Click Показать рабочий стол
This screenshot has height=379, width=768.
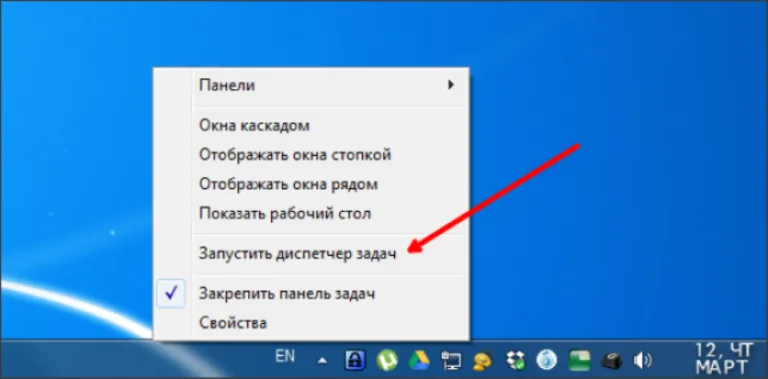pyautogui.click(x=312, y=213)
